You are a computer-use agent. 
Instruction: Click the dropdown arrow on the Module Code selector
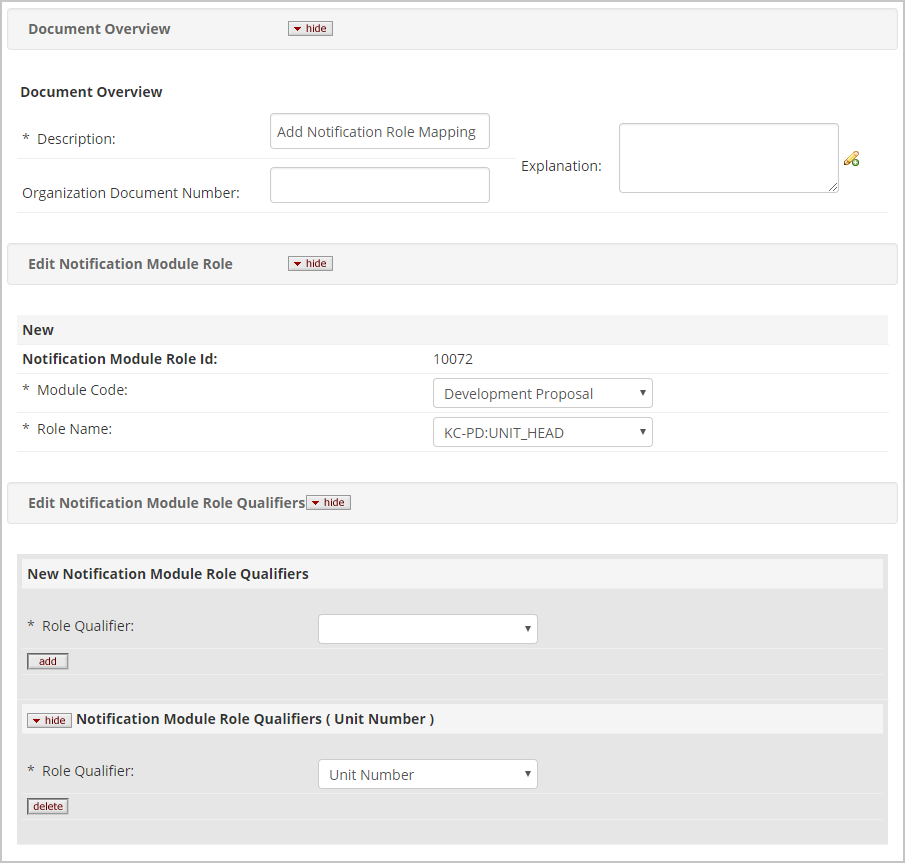[642, 393]
